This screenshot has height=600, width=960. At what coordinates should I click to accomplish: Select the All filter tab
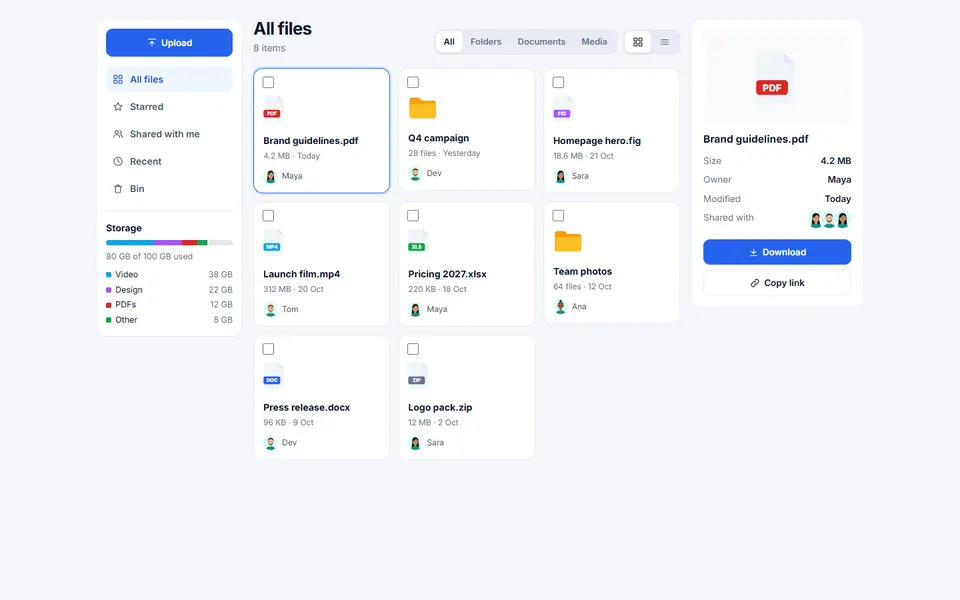tap(449, 42)
